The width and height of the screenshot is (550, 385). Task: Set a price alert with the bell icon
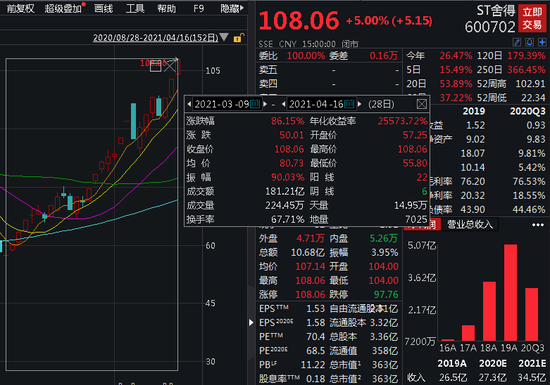click(x=529, y=42)
